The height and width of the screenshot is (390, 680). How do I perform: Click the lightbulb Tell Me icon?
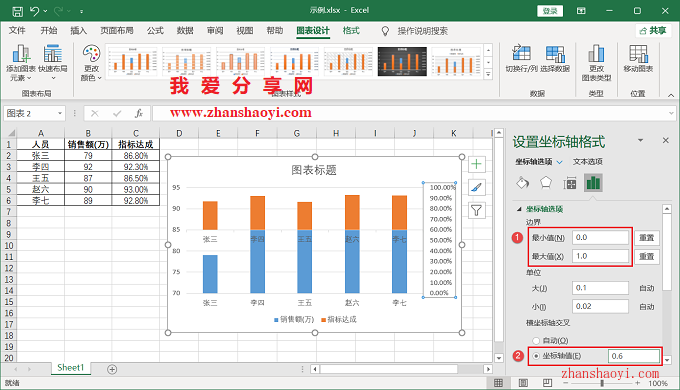[x=385, y=31]
